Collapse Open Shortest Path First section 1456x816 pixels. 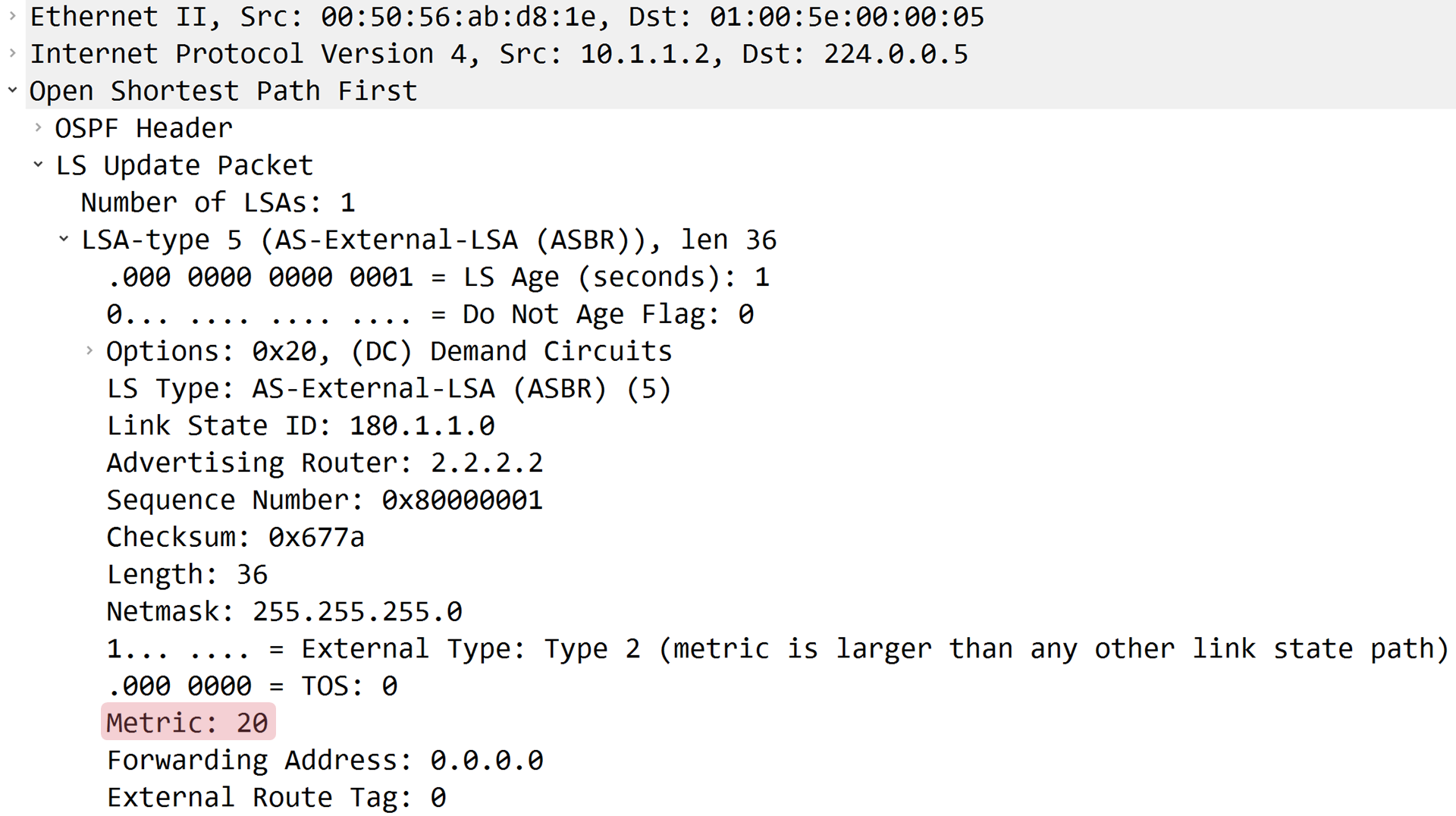point(12,90)
